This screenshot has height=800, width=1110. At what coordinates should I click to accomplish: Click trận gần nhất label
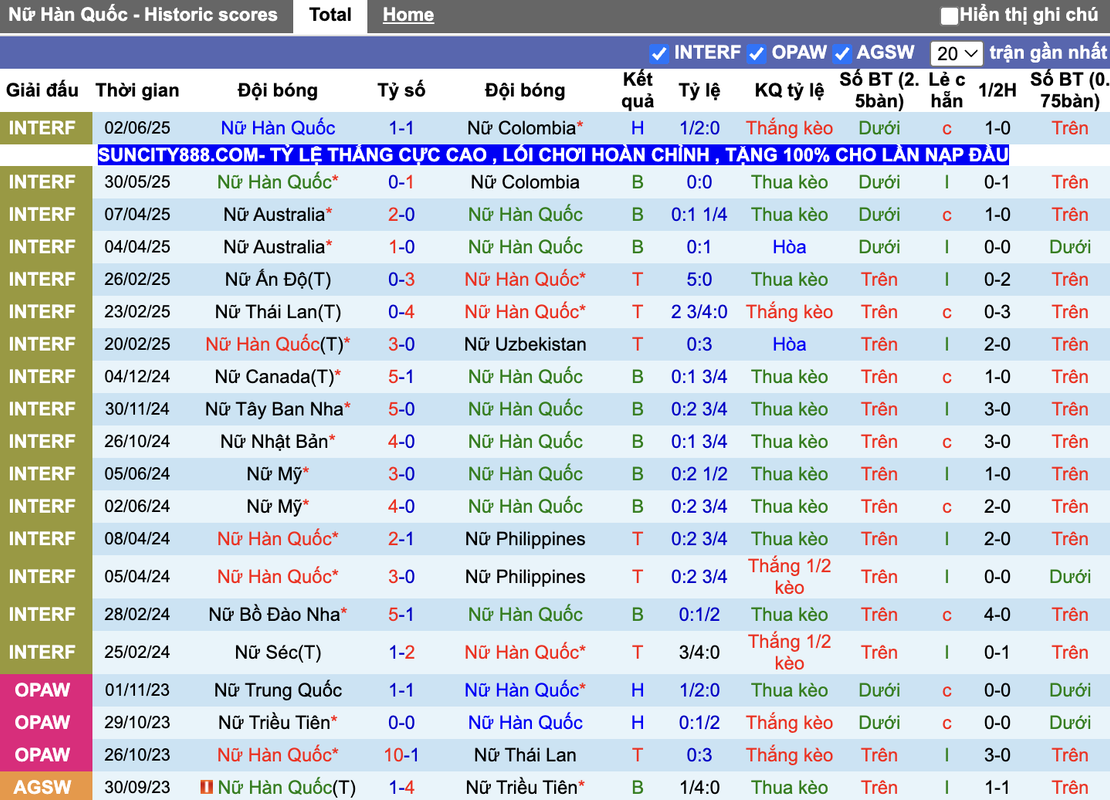1048,52
